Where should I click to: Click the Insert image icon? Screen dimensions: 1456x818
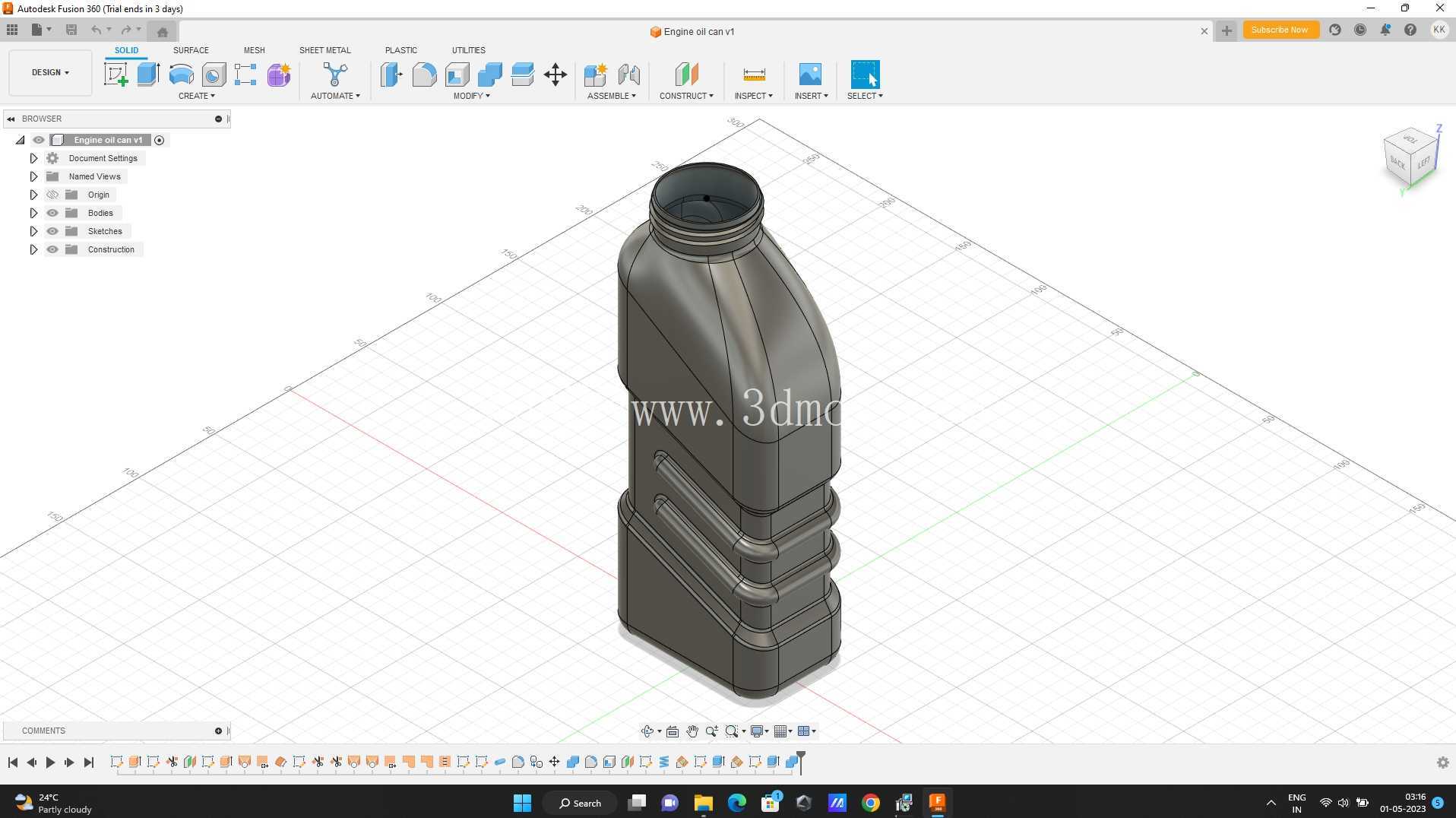click(x=810, y=75)
